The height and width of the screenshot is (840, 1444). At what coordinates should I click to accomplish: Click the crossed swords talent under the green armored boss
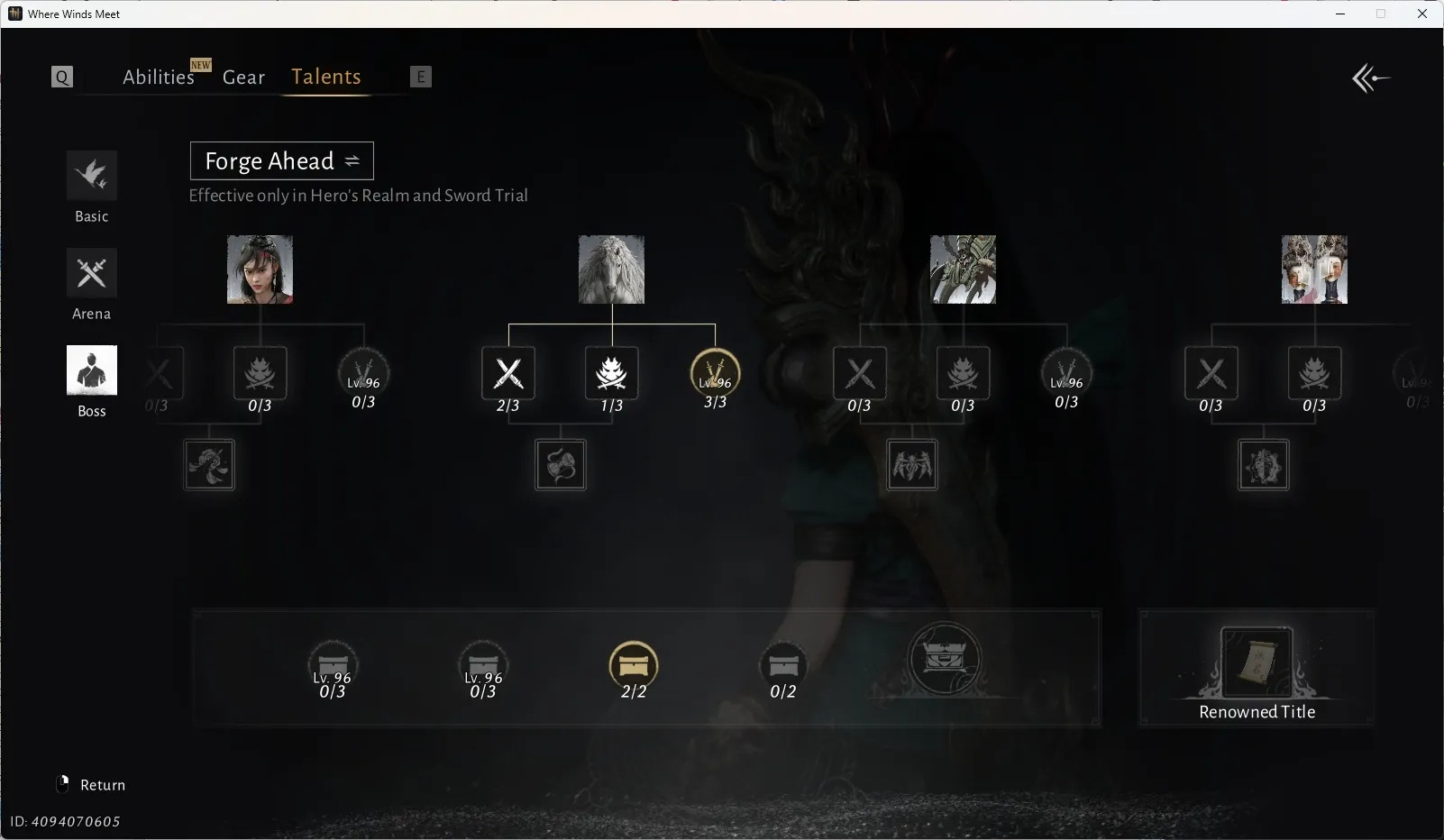(x=860, y=372)
